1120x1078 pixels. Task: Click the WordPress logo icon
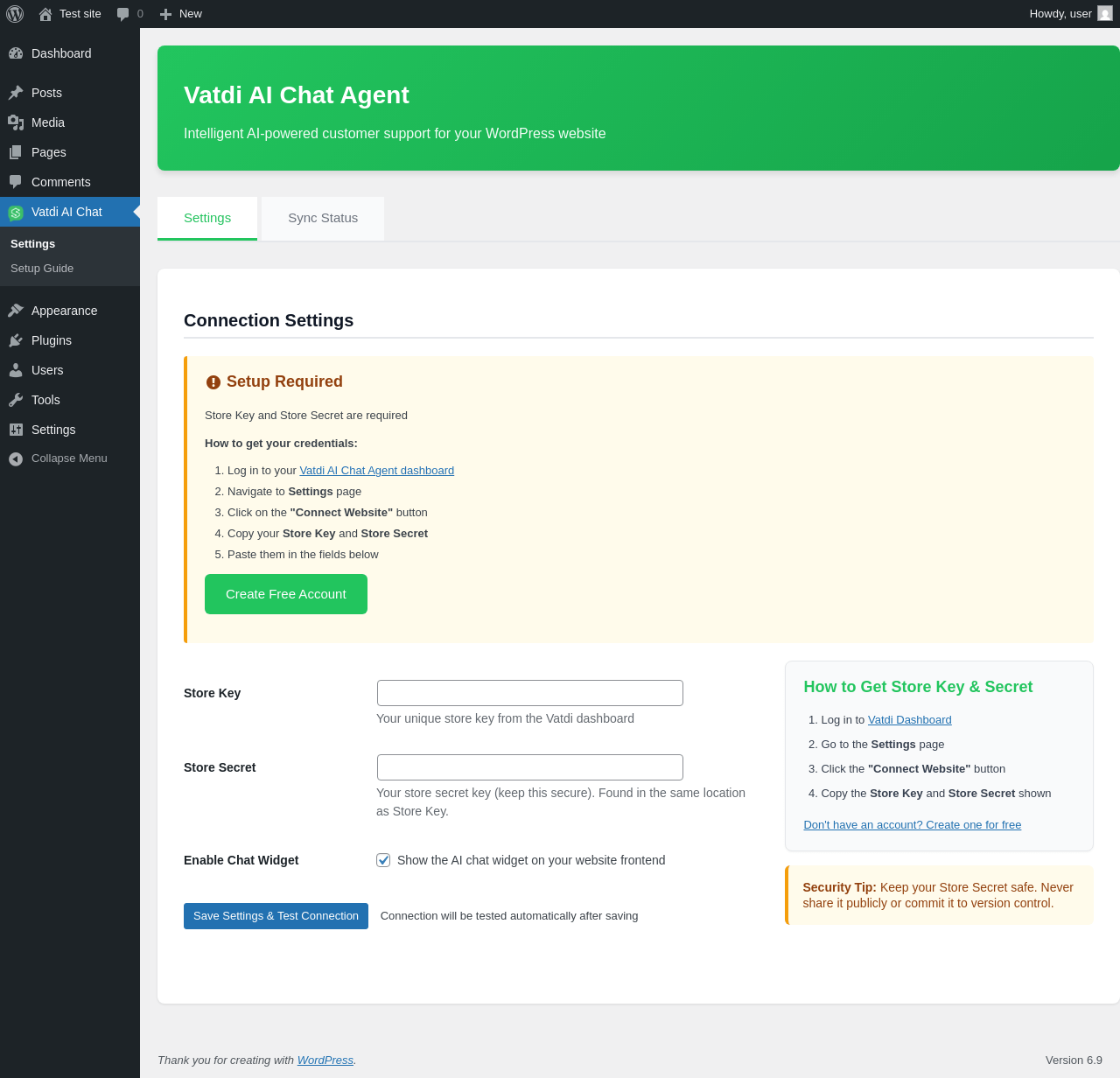pos(15,14)
